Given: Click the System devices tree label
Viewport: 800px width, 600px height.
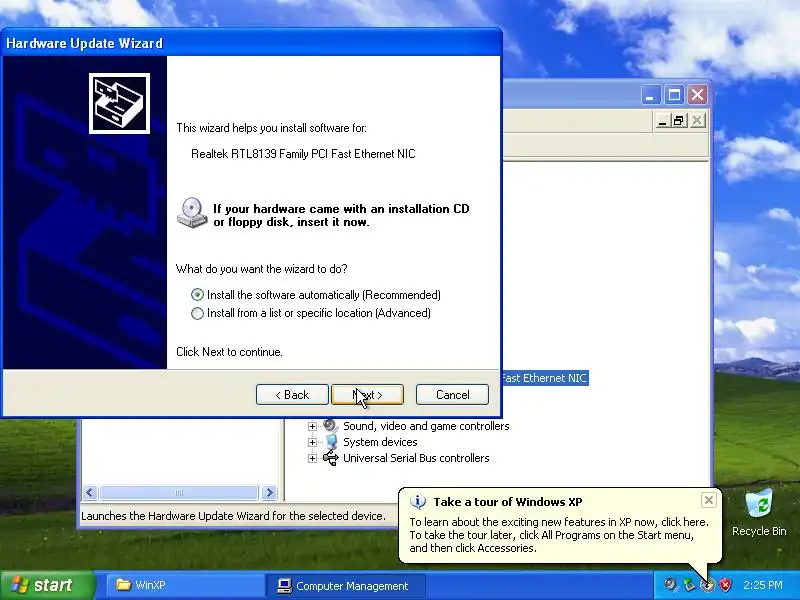Looking at the screenshot, I should click(x=380, y=442).
